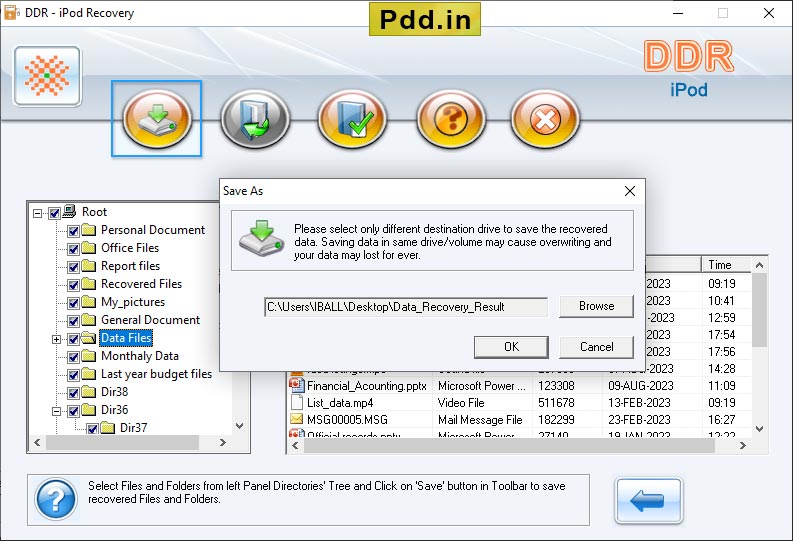Screen dimensions: 793x541
Task: Select Last year budget files label
Action: 156,374
